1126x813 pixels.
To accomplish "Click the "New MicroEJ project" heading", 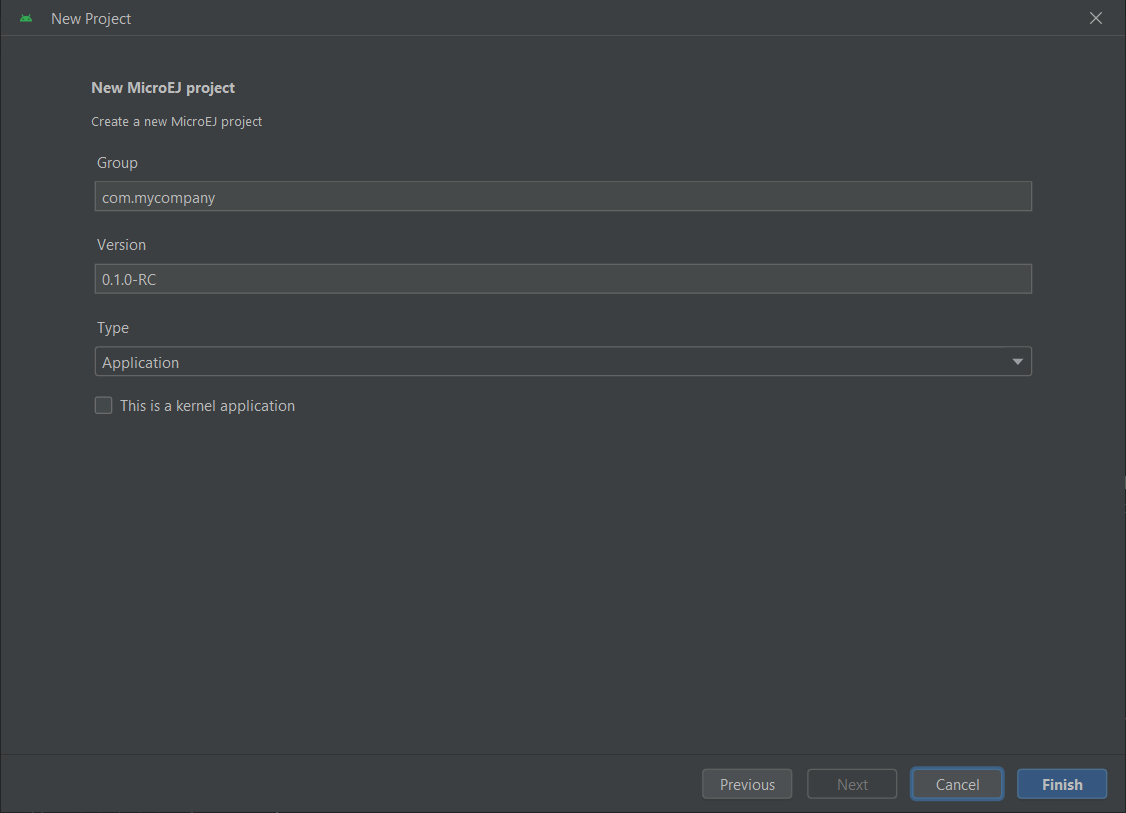I will tap(163, 88).
